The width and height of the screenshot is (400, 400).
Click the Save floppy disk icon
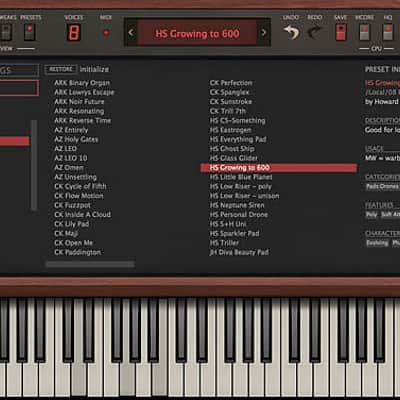(341, 32)
